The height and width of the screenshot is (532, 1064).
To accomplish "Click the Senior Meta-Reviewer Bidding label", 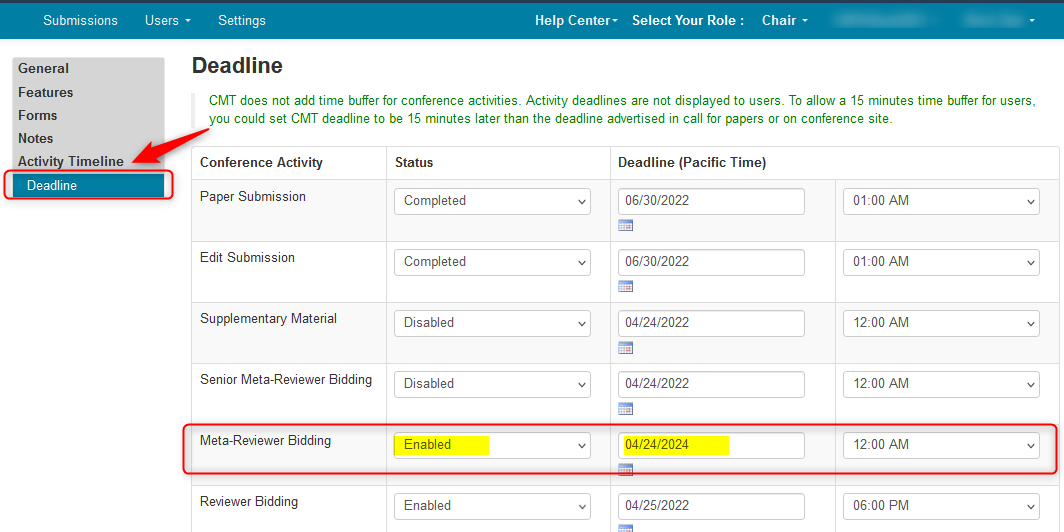I will click(x=286, y=380).
